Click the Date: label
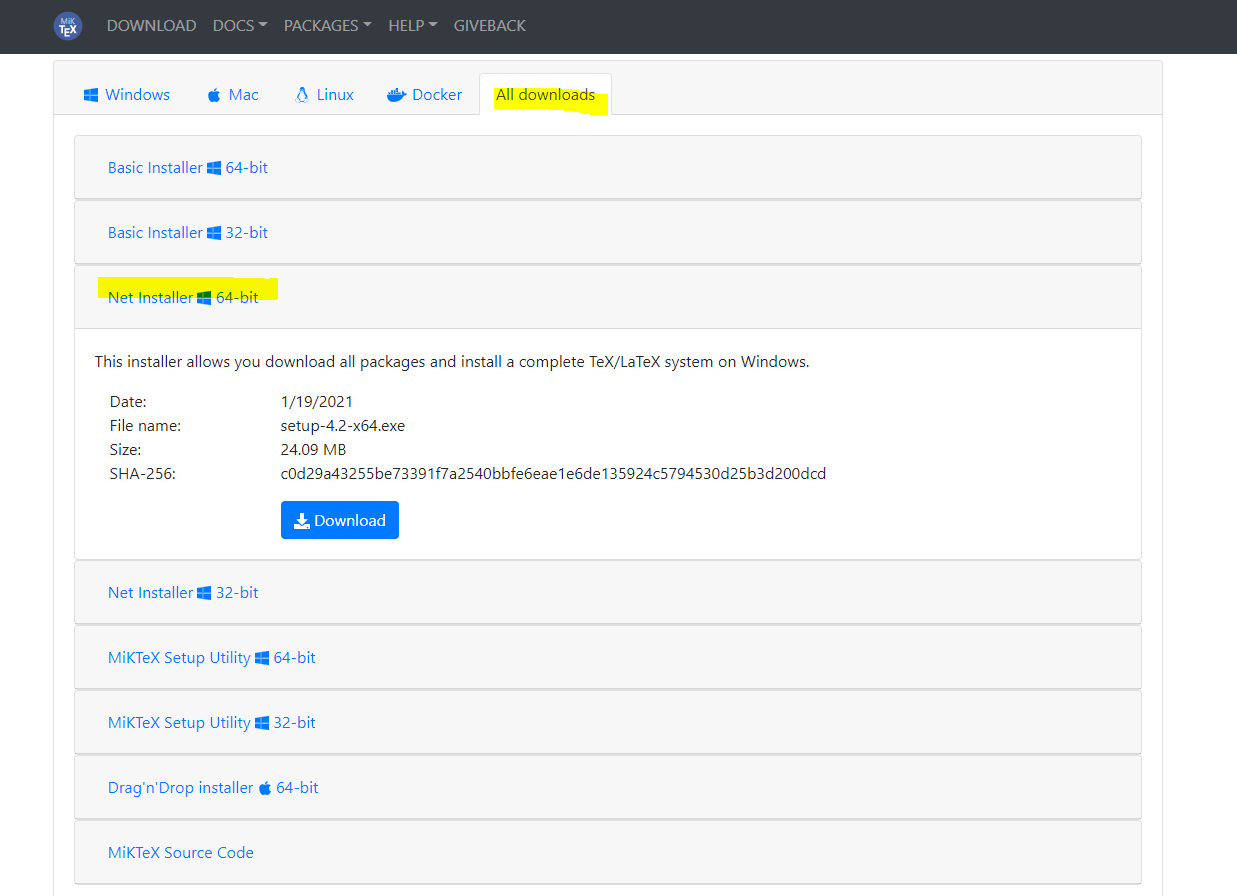1237x896 pixels. [128, 402]
